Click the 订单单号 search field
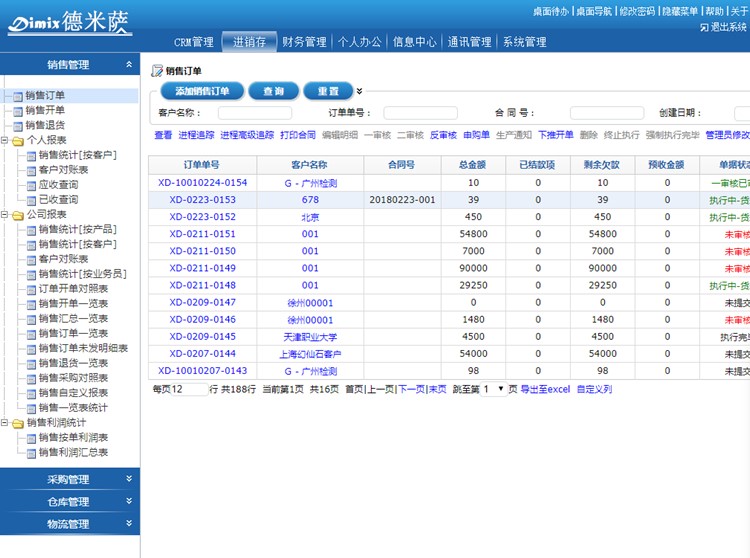The width and height of the screenshot is (750, 558). pyautogui.click(x=420, y=113)
